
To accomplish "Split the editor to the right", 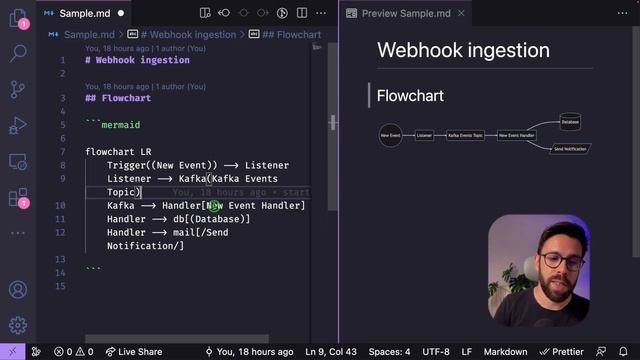I will click(x=302, y=13).
